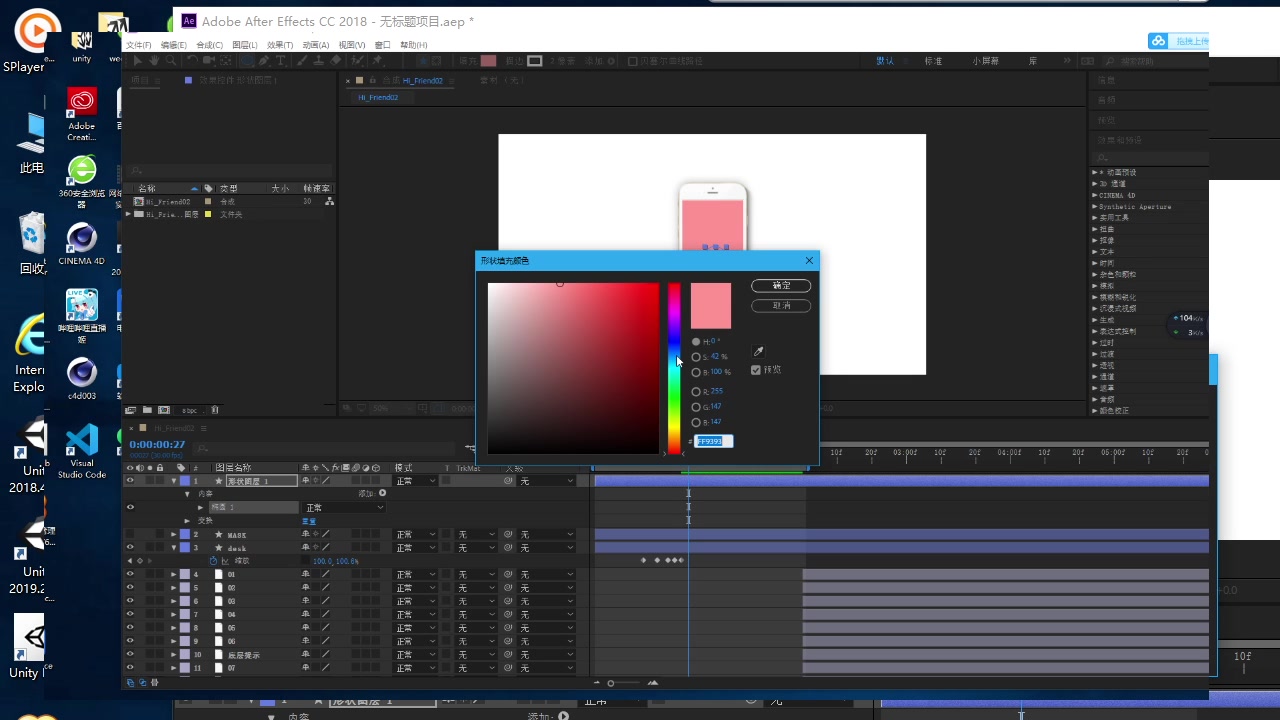Click the 确定 button in color dialog
This screenshot has width=1280, height=720.
click(781, 286)
